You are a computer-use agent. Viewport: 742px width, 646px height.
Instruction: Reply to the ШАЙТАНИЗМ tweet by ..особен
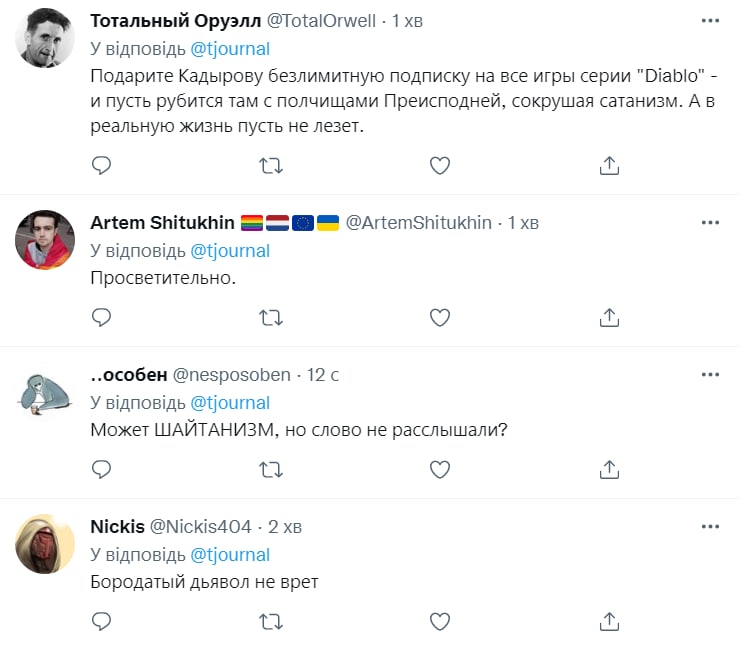pos(101,468)
